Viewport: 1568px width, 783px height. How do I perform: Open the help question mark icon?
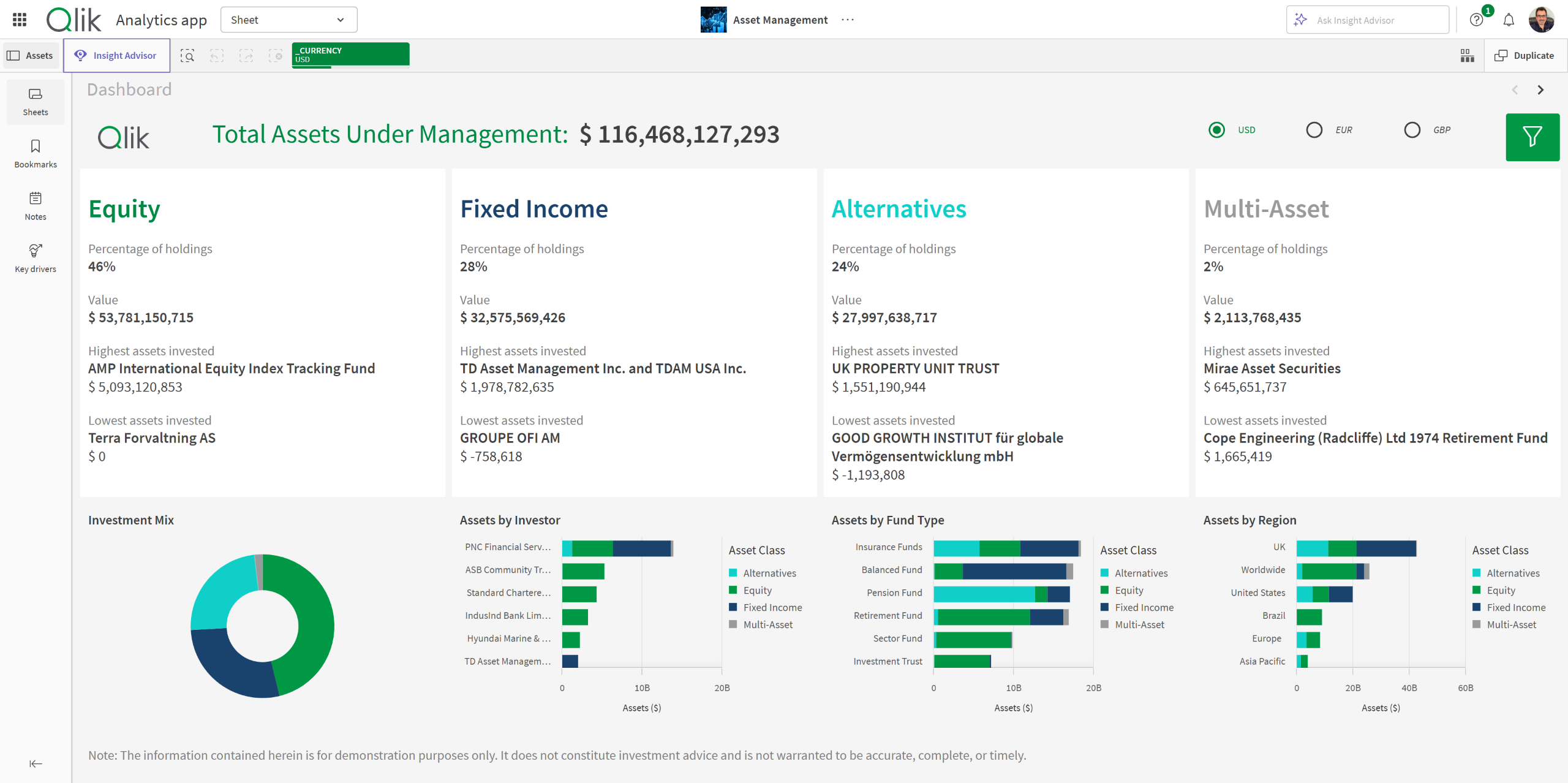point(1476,20)
